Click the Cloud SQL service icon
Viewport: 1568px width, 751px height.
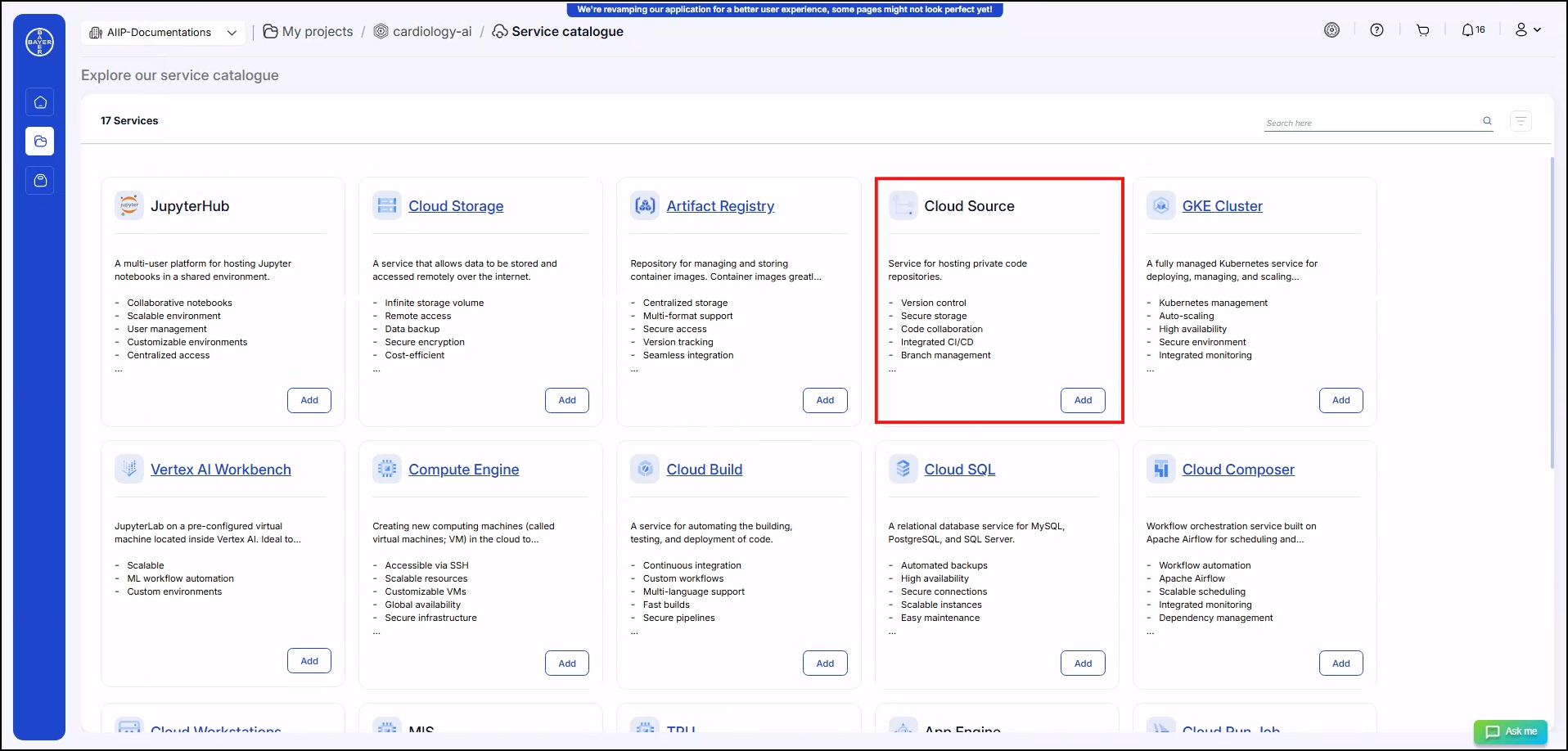pyautogui.click(x=903, y=469)
